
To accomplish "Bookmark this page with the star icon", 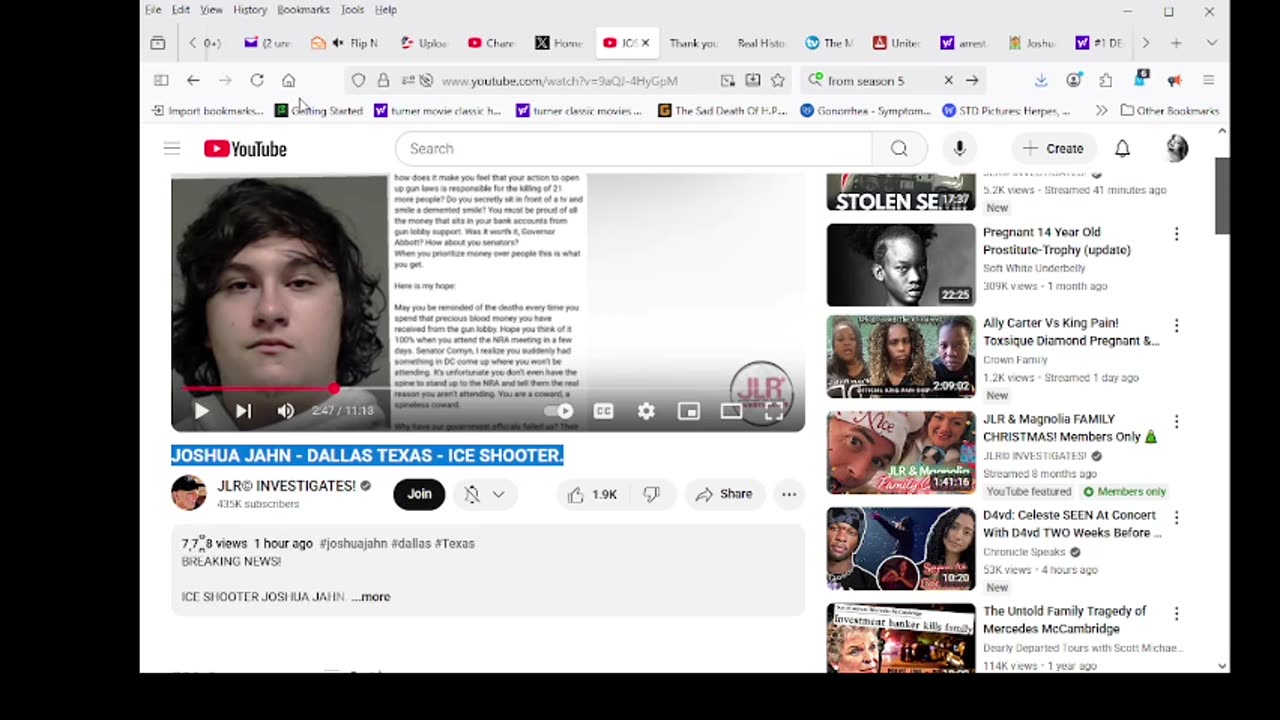I will tap(777, 80).
